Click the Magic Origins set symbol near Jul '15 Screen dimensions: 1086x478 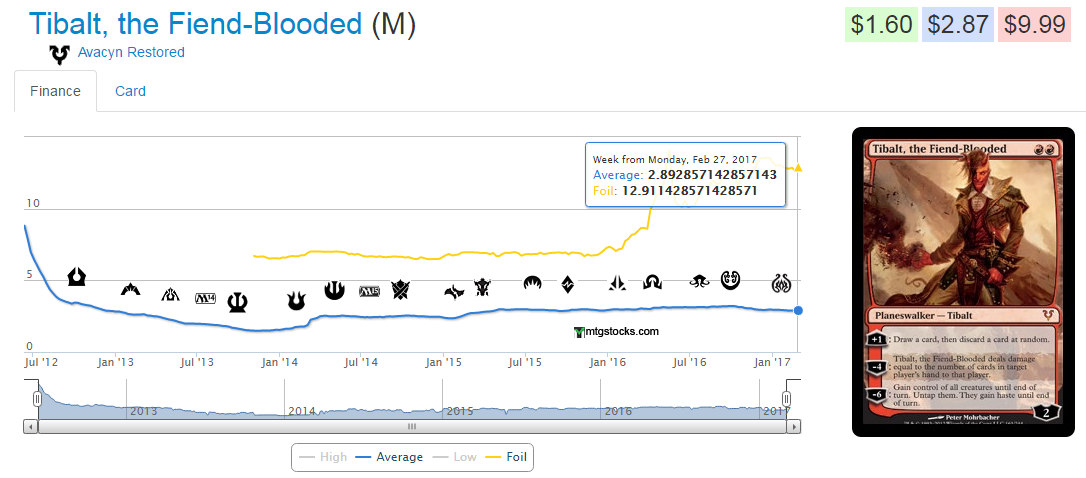point(532,283)
